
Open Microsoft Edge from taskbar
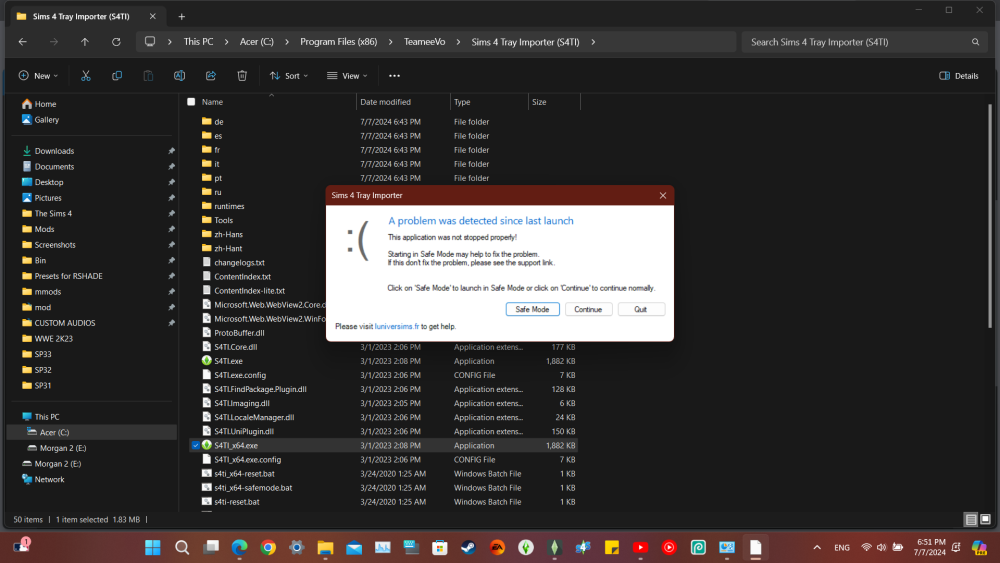click(x=239, y=548)
